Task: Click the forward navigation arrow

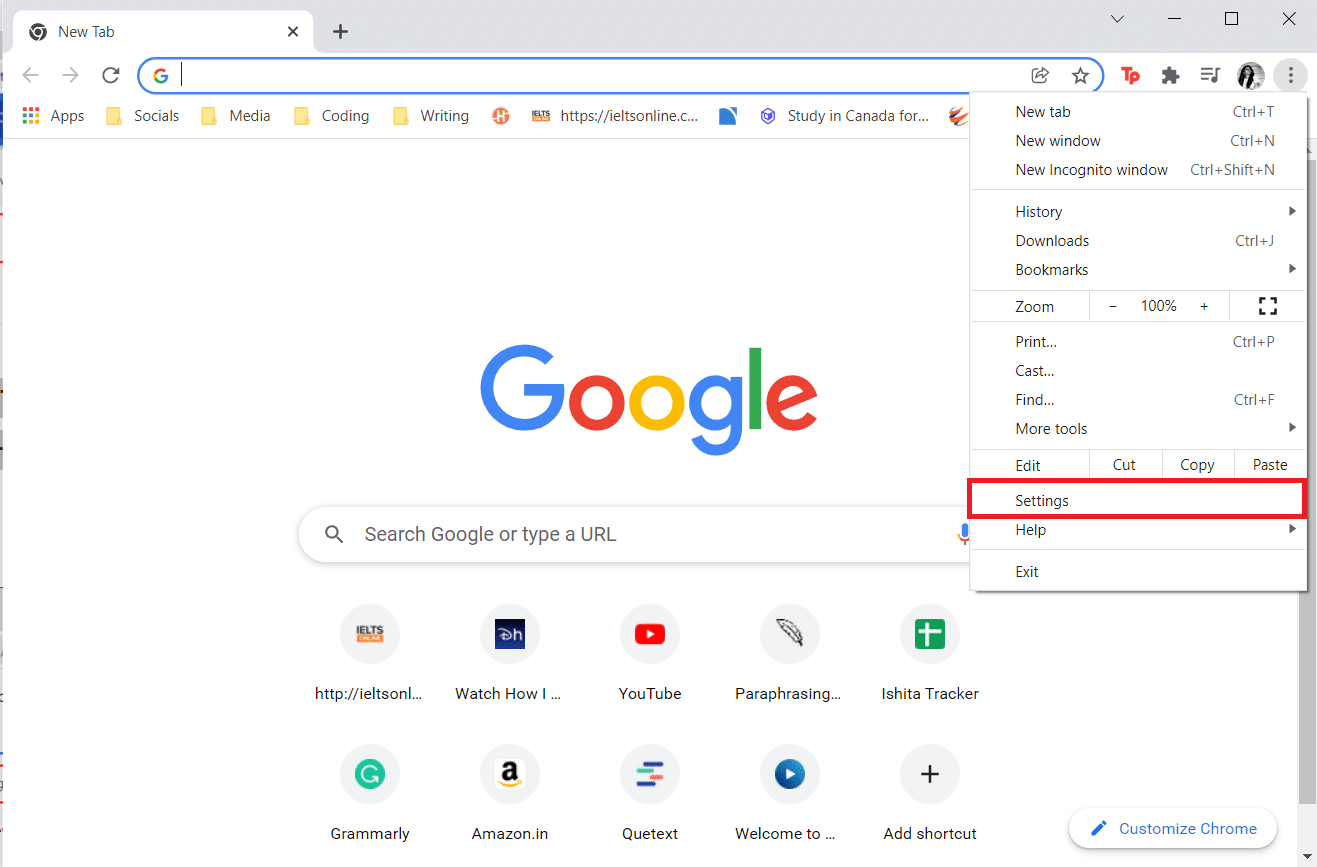Action: [x=70, y=75]
